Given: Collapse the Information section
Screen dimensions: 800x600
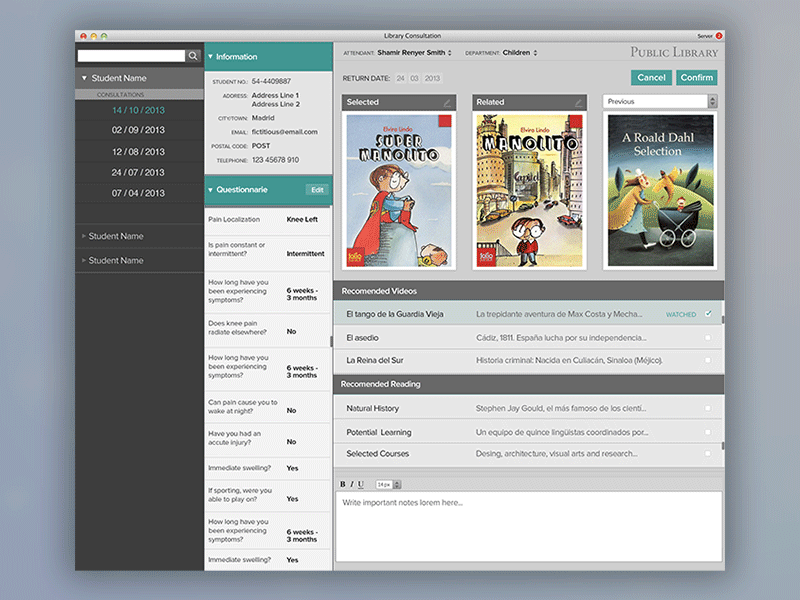Looking at the screenshot, I should (x=211, y=57).
